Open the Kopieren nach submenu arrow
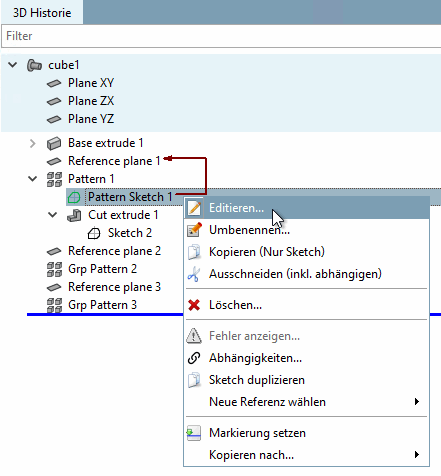 click(417, 455)
